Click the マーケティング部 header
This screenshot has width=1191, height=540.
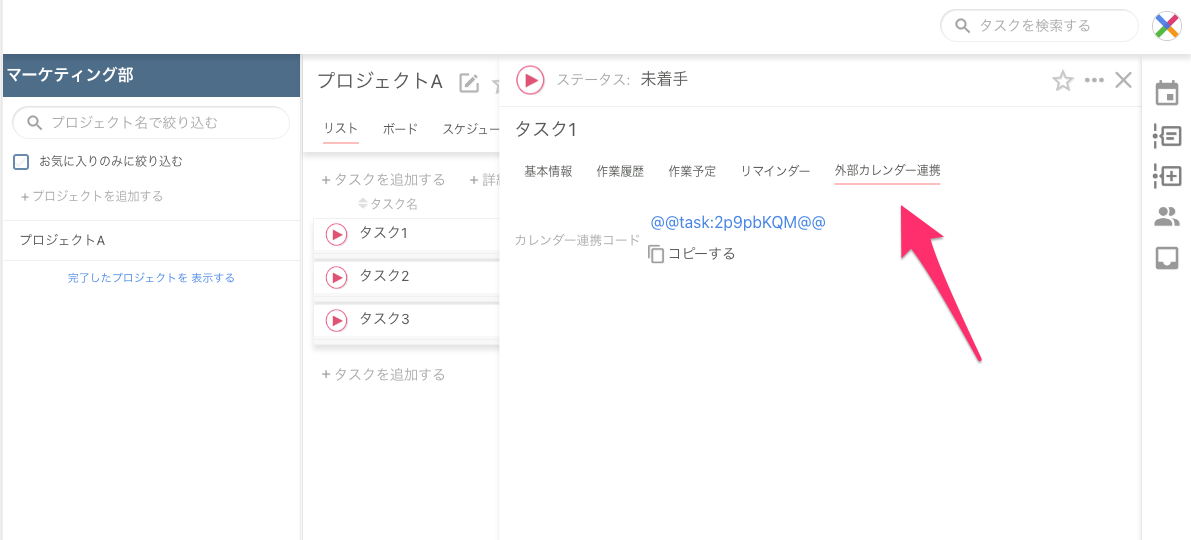152,75
